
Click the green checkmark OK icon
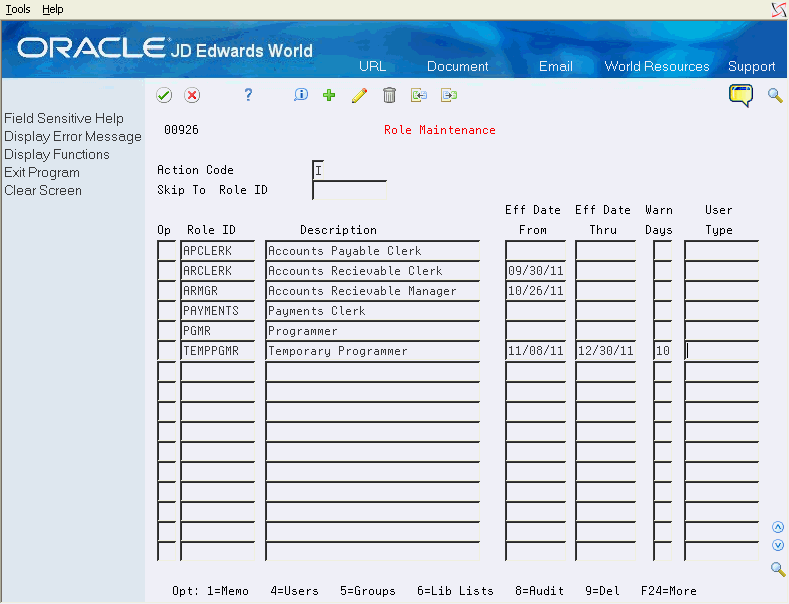coord(164,95)
